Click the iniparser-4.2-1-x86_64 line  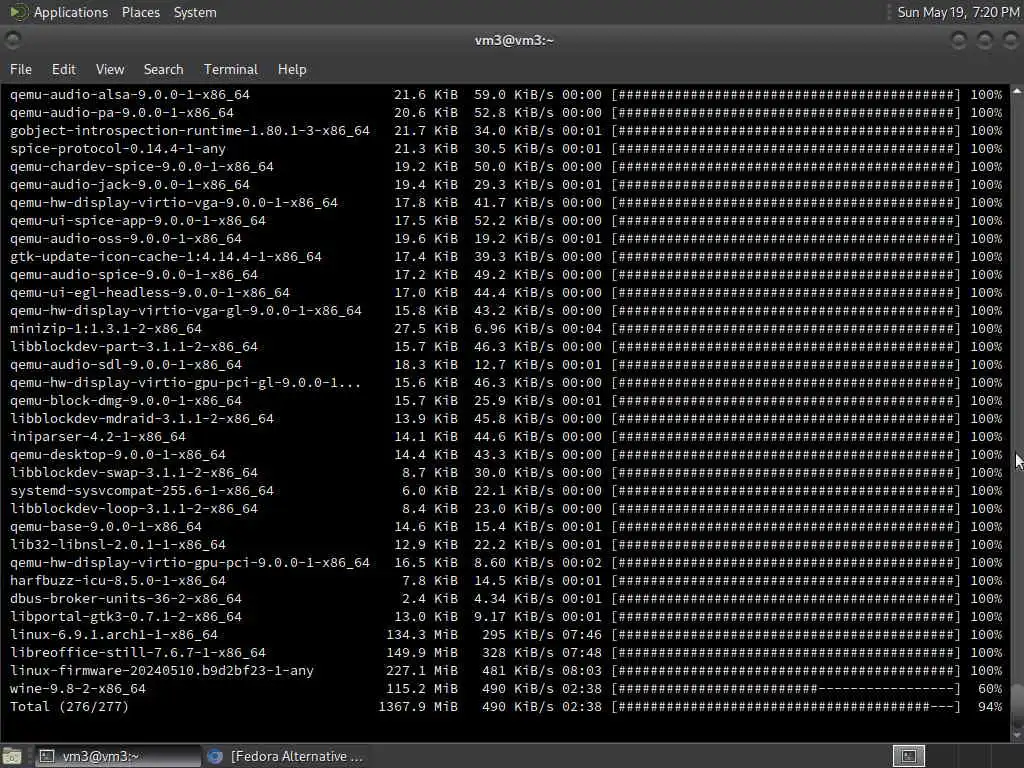(x=506, y=437)
